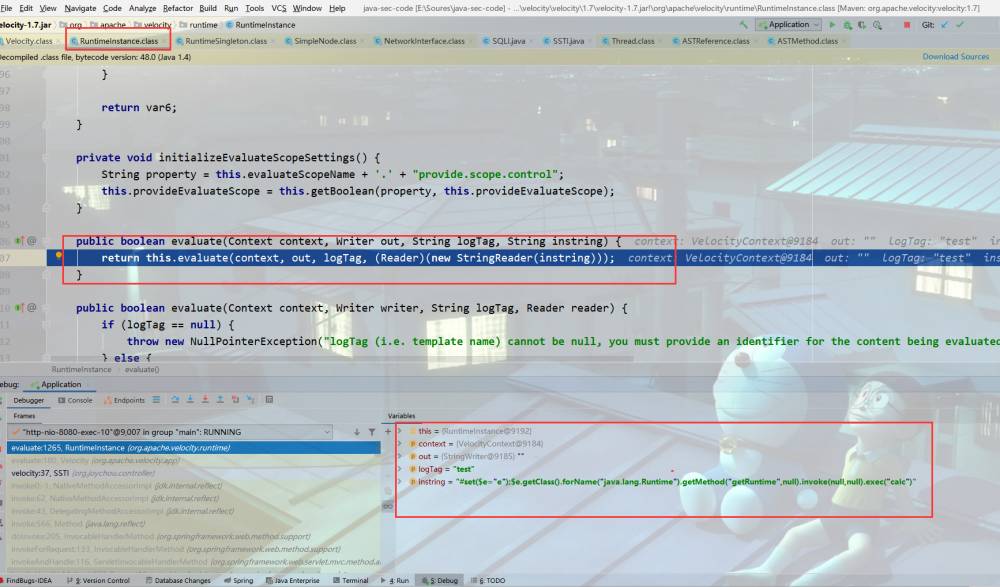Screen dimensions: 1000x587
Task: Click the Build project hammer icon
Action: tap(744, 24)
